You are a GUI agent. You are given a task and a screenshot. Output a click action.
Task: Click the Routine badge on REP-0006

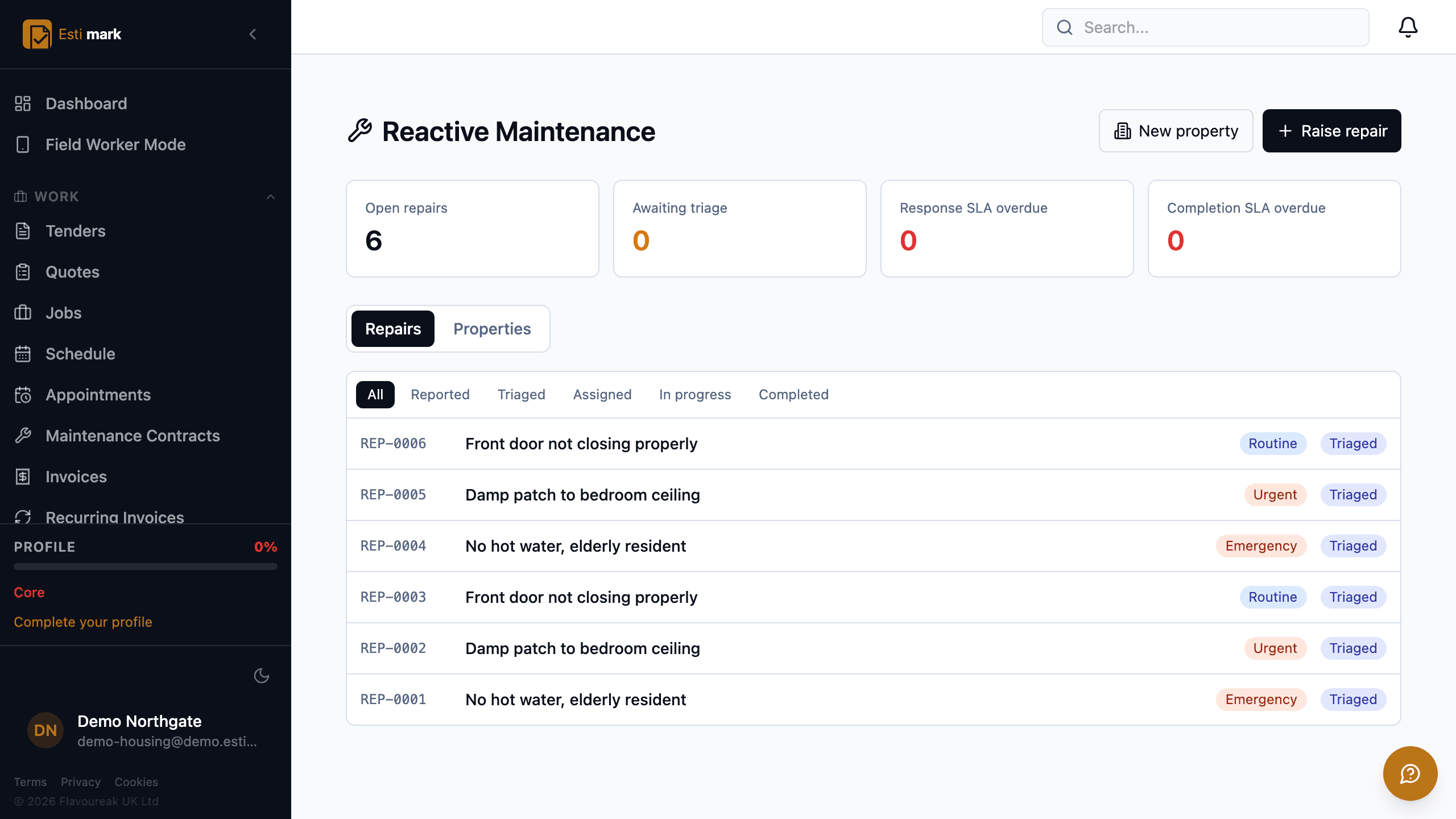(1273, 444)
